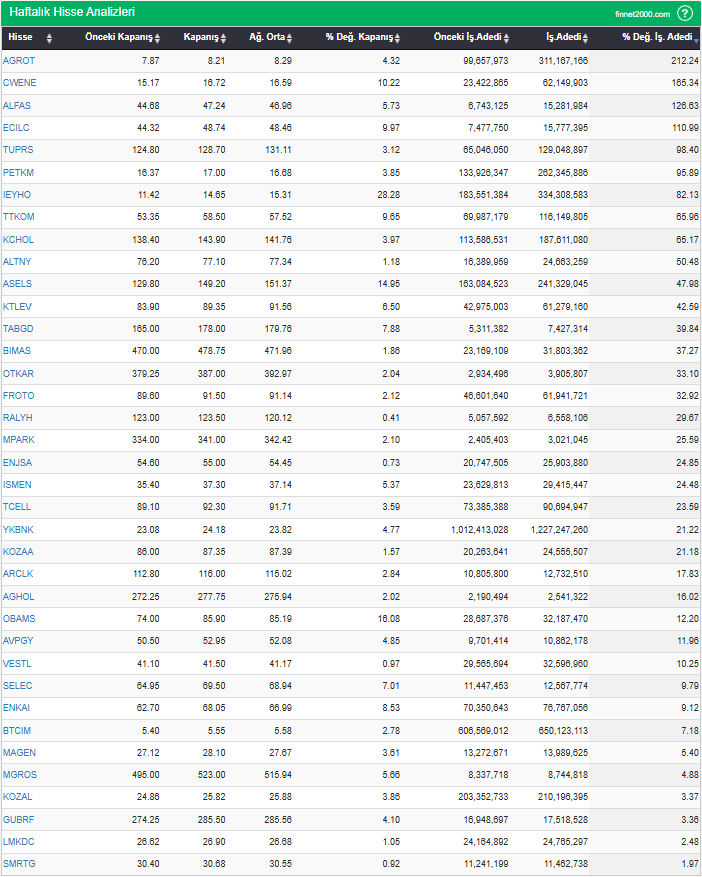Open OTKAR stock link
Screen dimensions: 702x877
click(18, 374)
